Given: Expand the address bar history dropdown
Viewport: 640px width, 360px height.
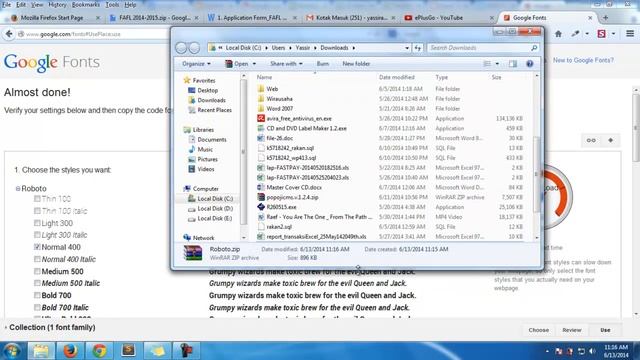Looking at the screenshot, I should click(x=407, y=48).
